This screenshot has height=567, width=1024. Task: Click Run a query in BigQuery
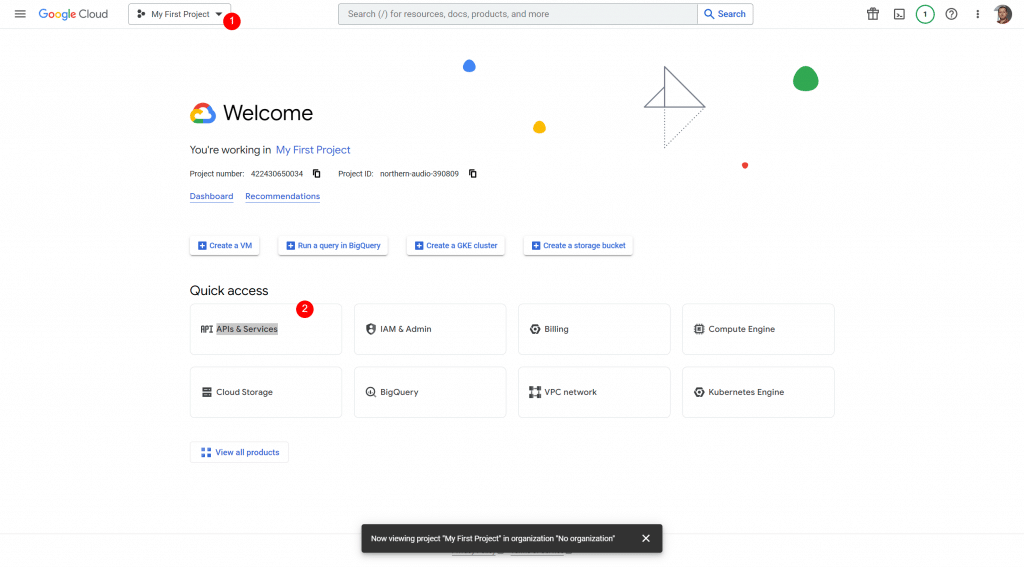tap(333, 246)
